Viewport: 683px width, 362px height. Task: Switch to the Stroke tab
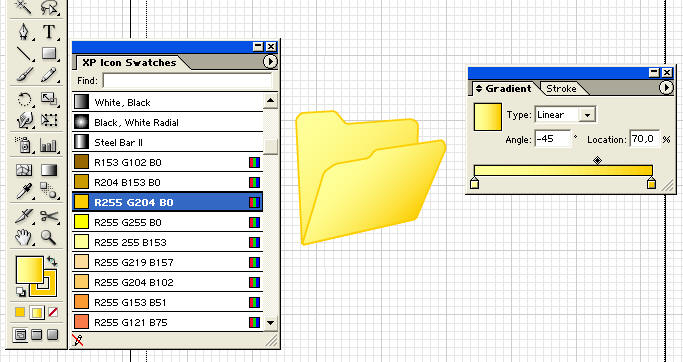point(561,88)
